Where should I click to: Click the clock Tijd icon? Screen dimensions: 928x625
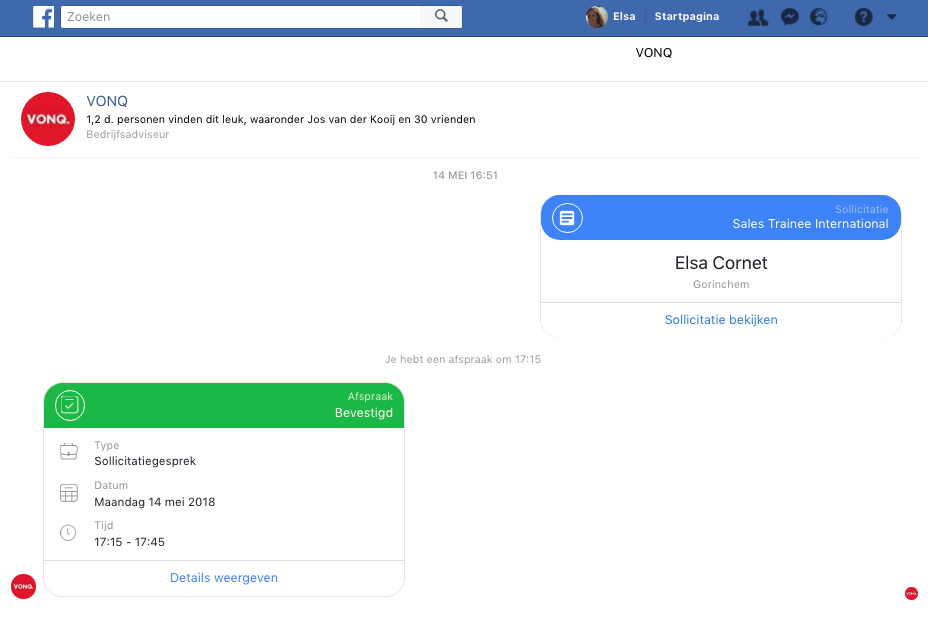coord(68,533)
